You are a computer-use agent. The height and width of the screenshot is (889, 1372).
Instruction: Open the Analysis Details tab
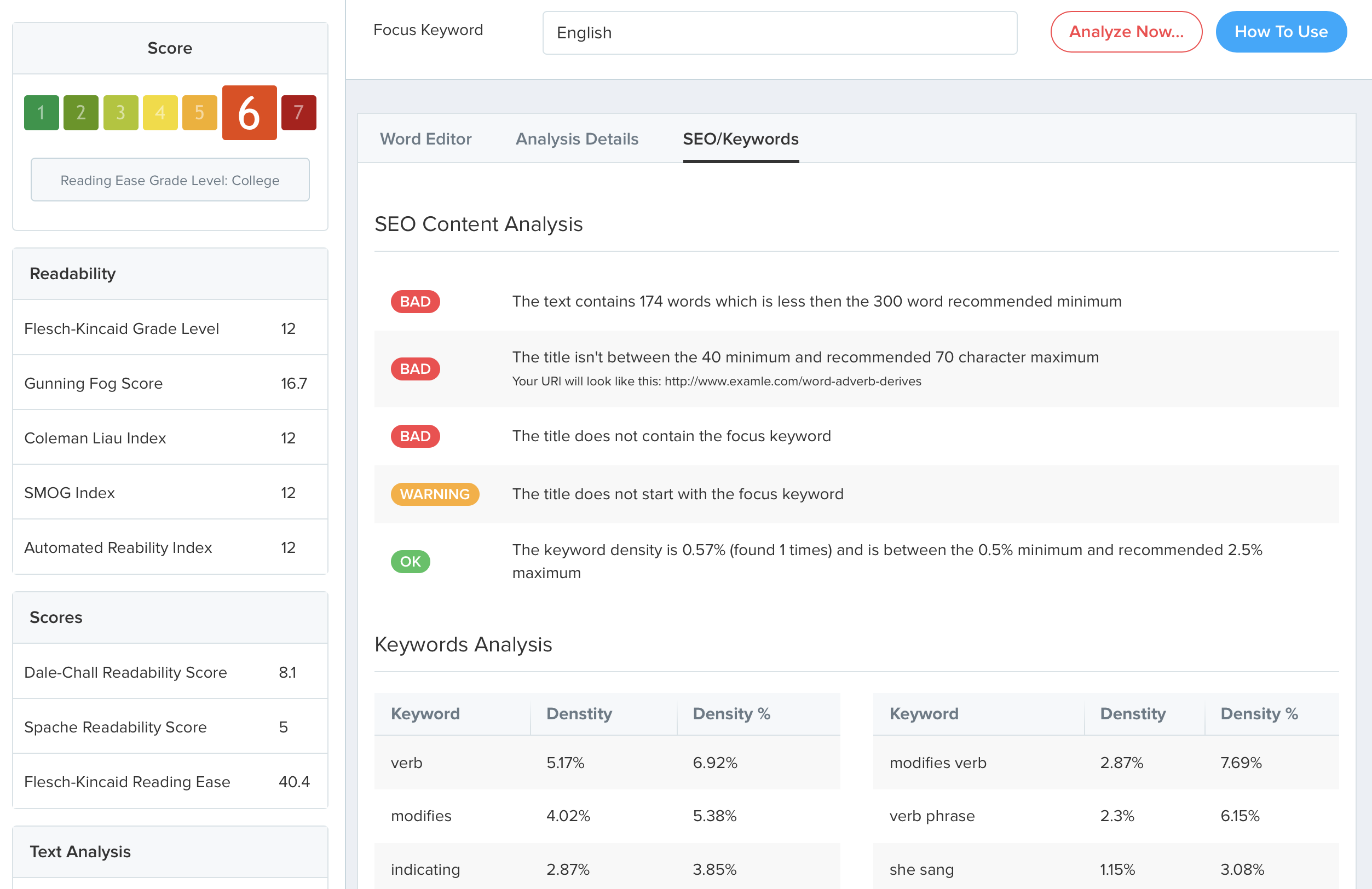[577, 139]
